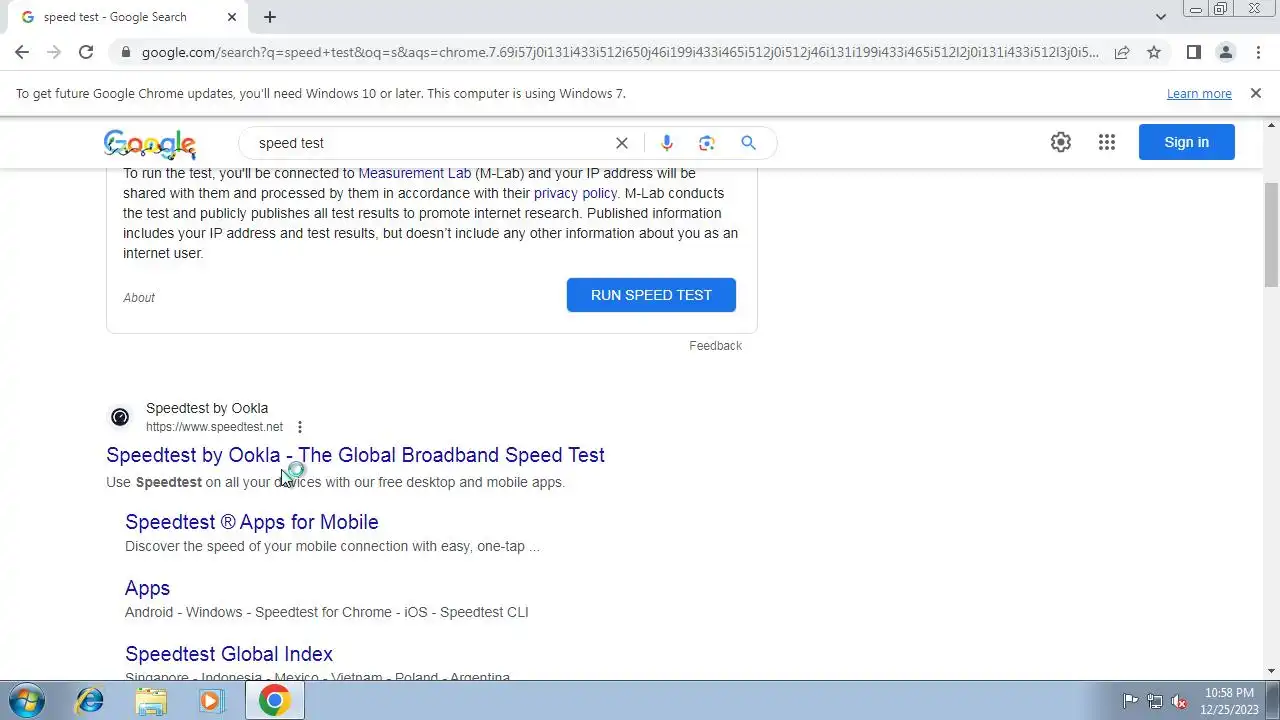Image resolution: width=1280 pixels, height=720 pixels.
Task: Click the Speedtest by Ookla favicon
Action: click(120, 417)
